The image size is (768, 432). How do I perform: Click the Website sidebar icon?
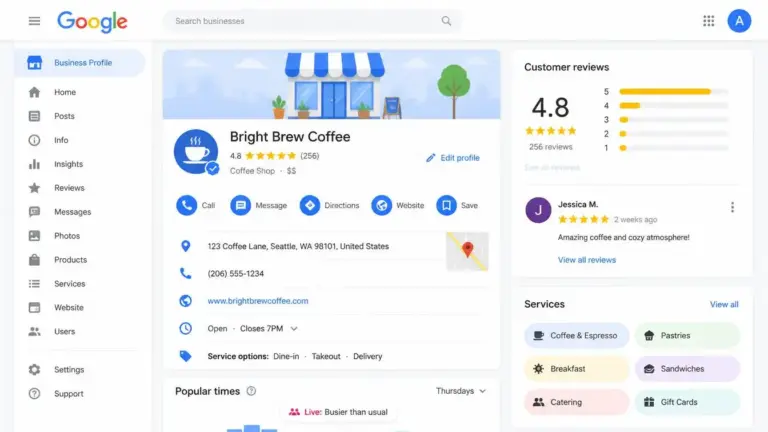[34, 308]
